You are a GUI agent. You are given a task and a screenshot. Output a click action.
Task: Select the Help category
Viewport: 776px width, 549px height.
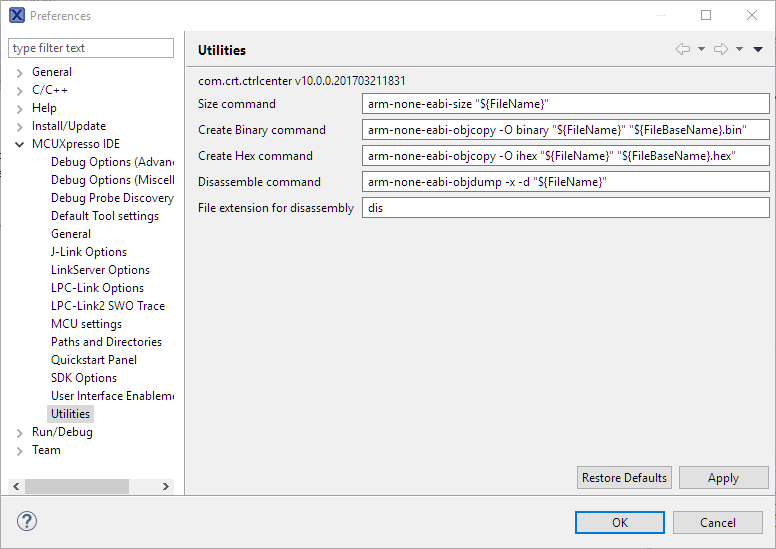pos(45,108)
